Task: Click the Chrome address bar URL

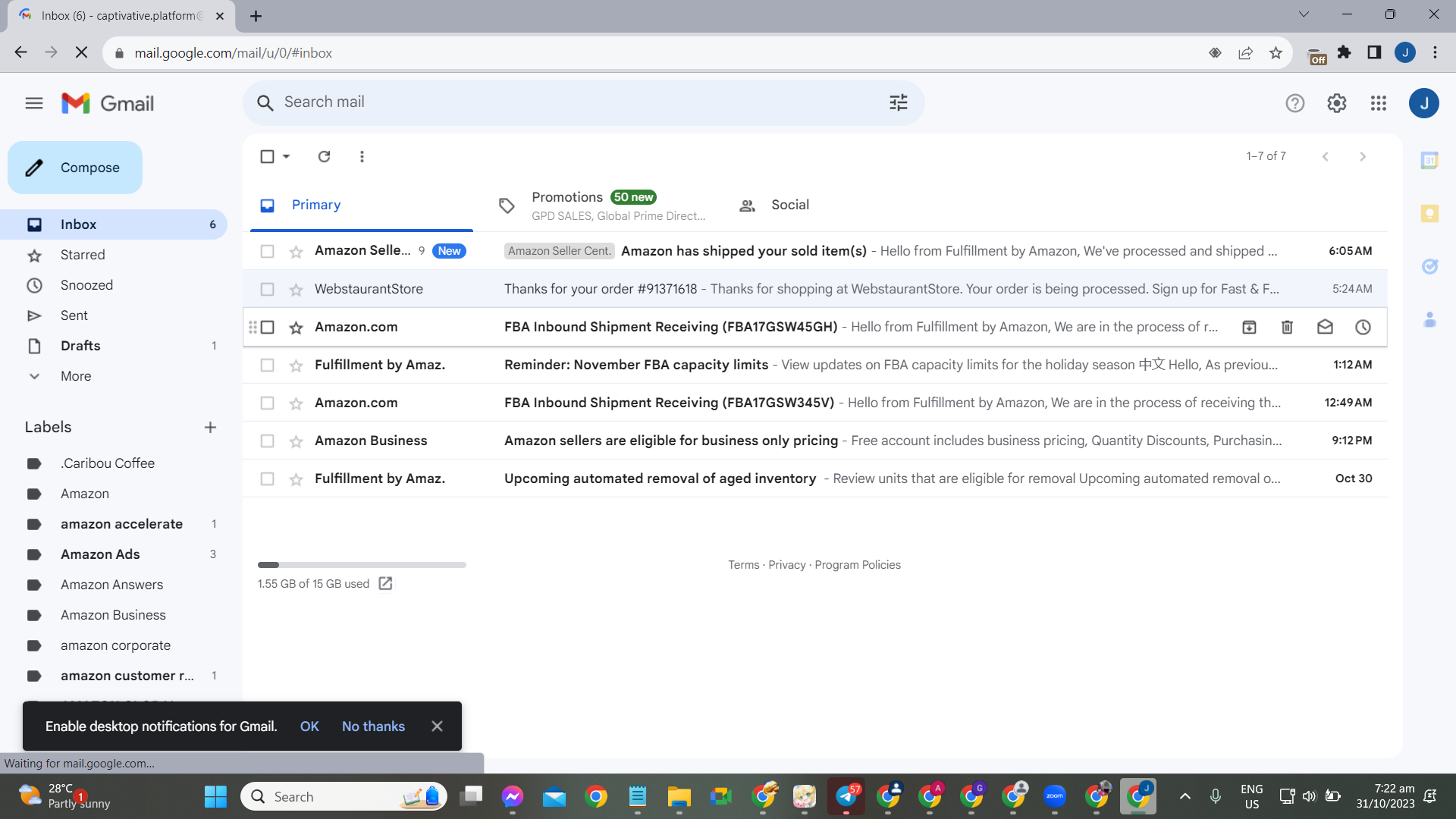Action: click(x=234, y=53)
